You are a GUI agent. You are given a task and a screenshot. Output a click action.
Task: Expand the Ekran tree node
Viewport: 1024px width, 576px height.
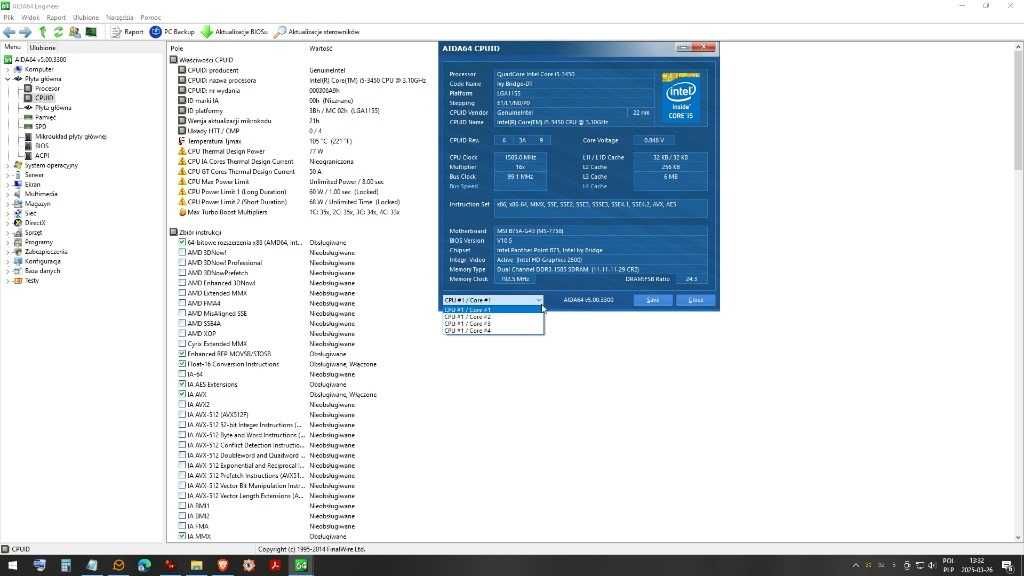8,185
